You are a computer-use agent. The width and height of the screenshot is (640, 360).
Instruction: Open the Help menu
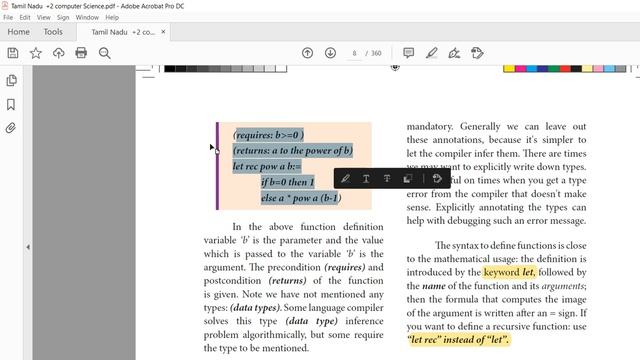point(112,18)
